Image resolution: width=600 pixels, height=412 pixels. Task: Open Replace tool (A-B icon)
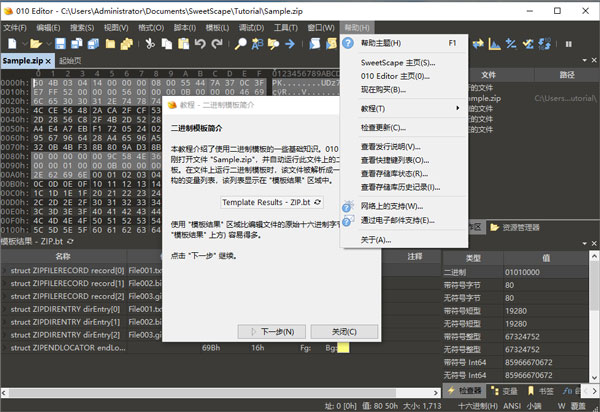257,44
